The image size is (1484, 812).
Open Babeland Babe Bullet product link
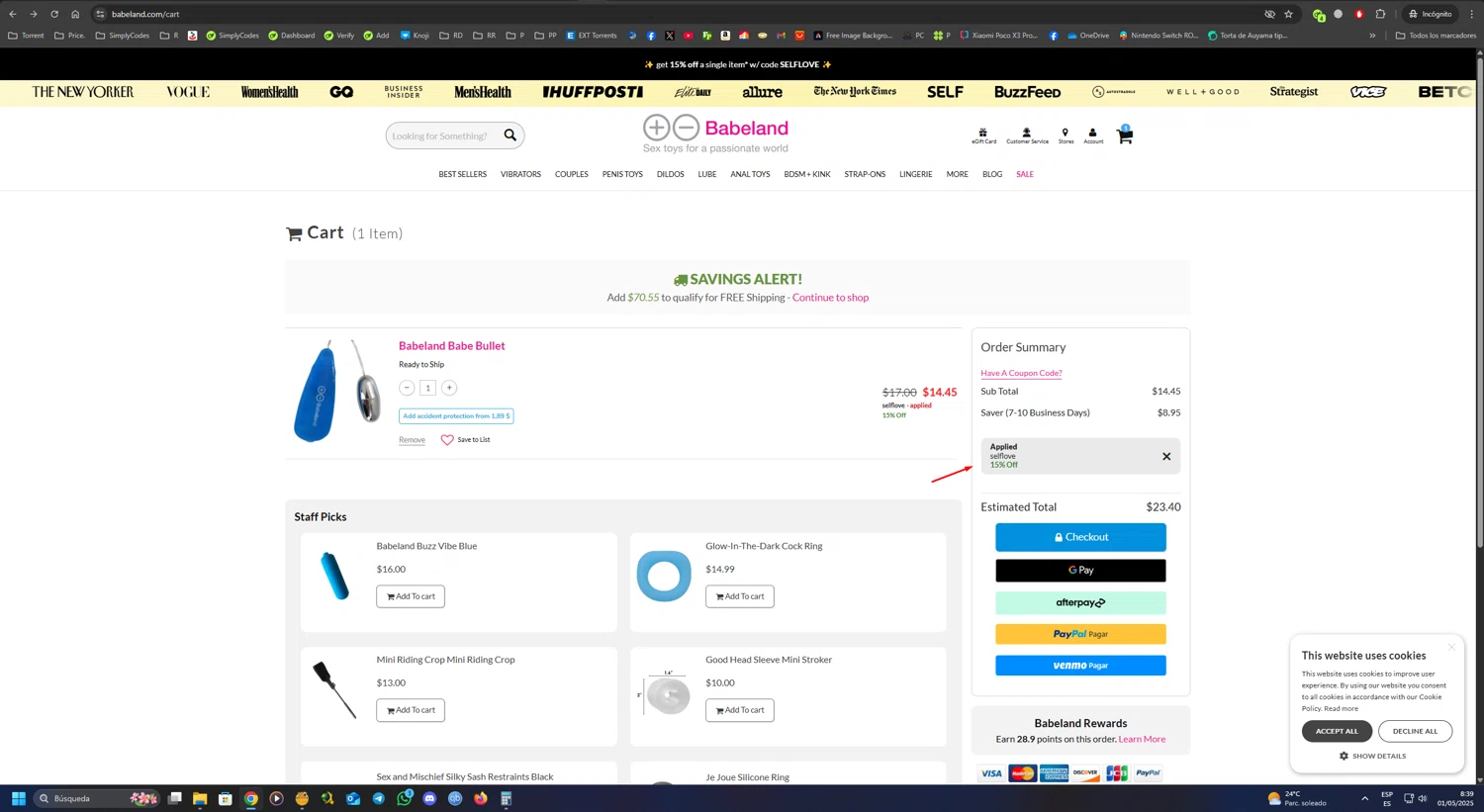point(452,346)
